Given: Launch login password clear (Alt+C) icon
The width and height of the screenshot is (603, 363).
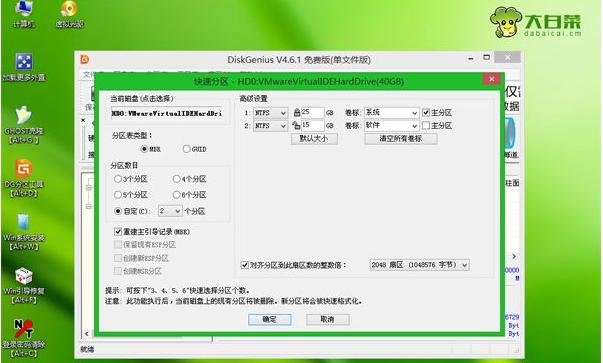Looking at the screenshot, I should click(24, 338).
